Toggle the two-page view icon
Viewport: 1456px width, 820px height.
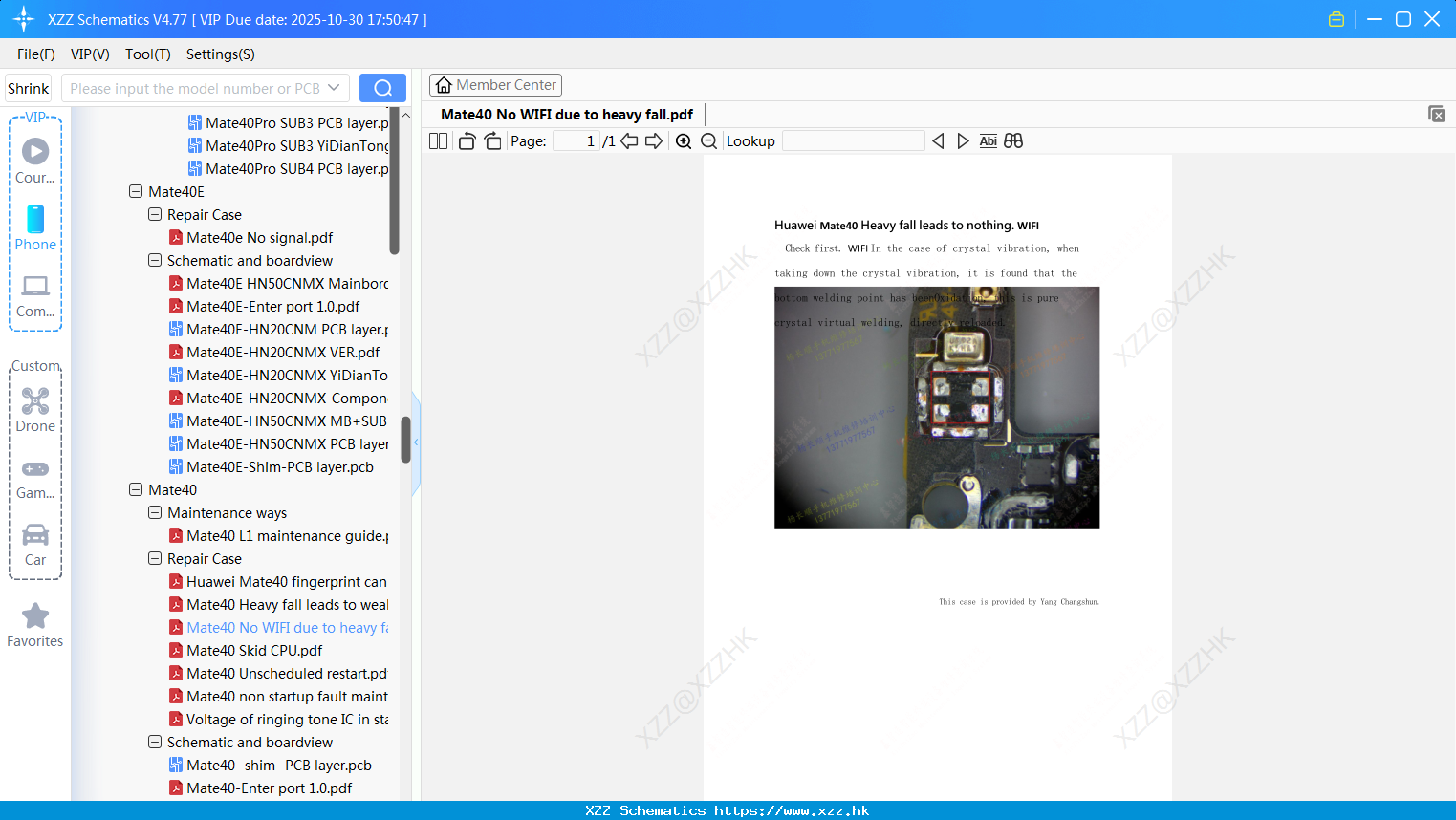tap(439, 141)
